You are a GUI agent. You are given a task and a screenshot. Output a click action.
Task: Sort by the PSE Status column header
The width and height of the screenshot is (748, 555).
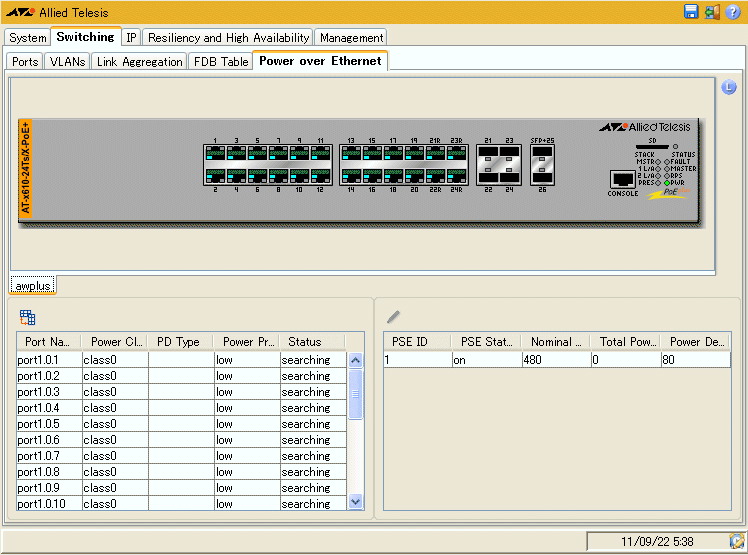(x=486, y=342)
